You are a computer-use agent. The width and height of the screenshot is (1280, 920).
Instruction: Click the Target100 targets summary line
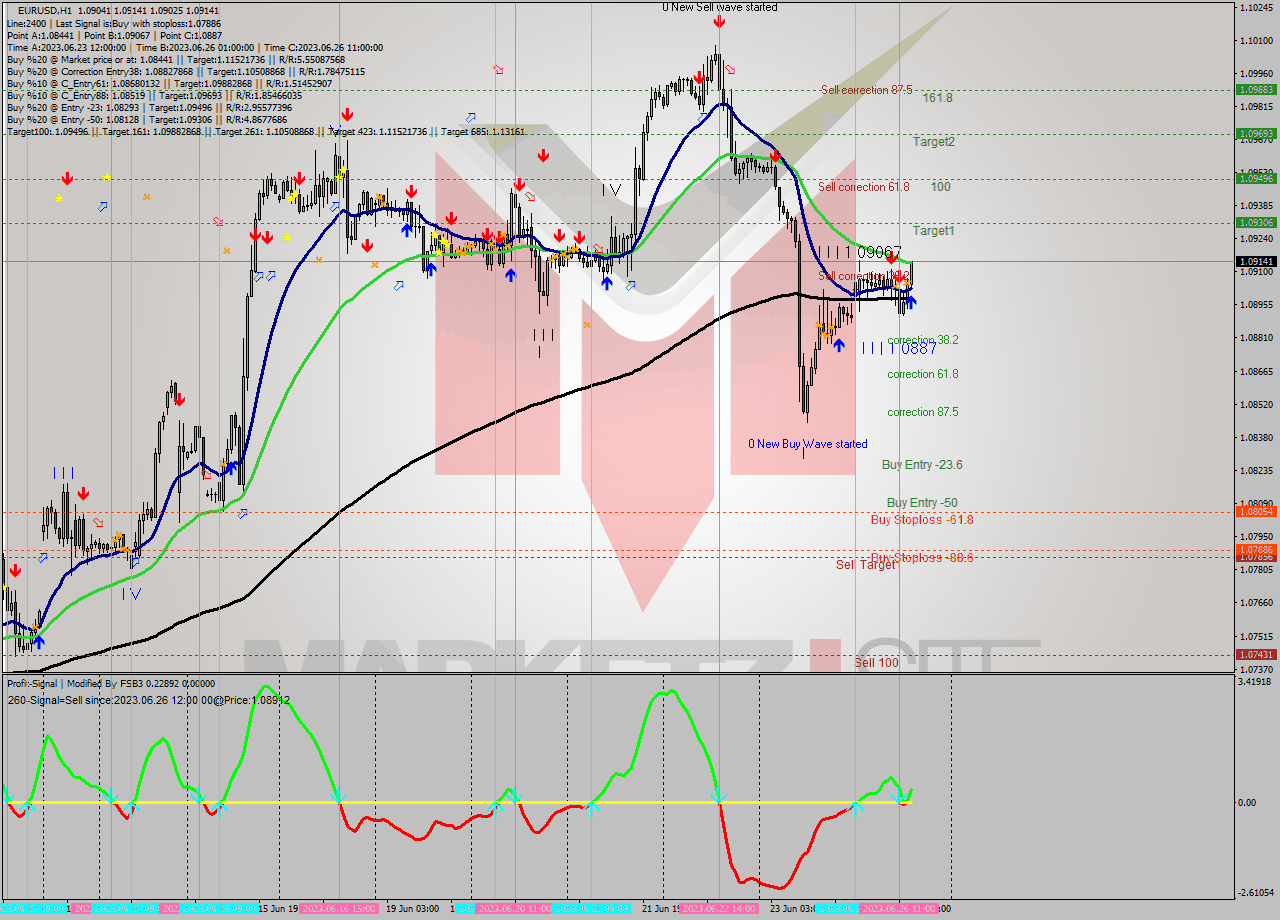click(x=266, y=132)
